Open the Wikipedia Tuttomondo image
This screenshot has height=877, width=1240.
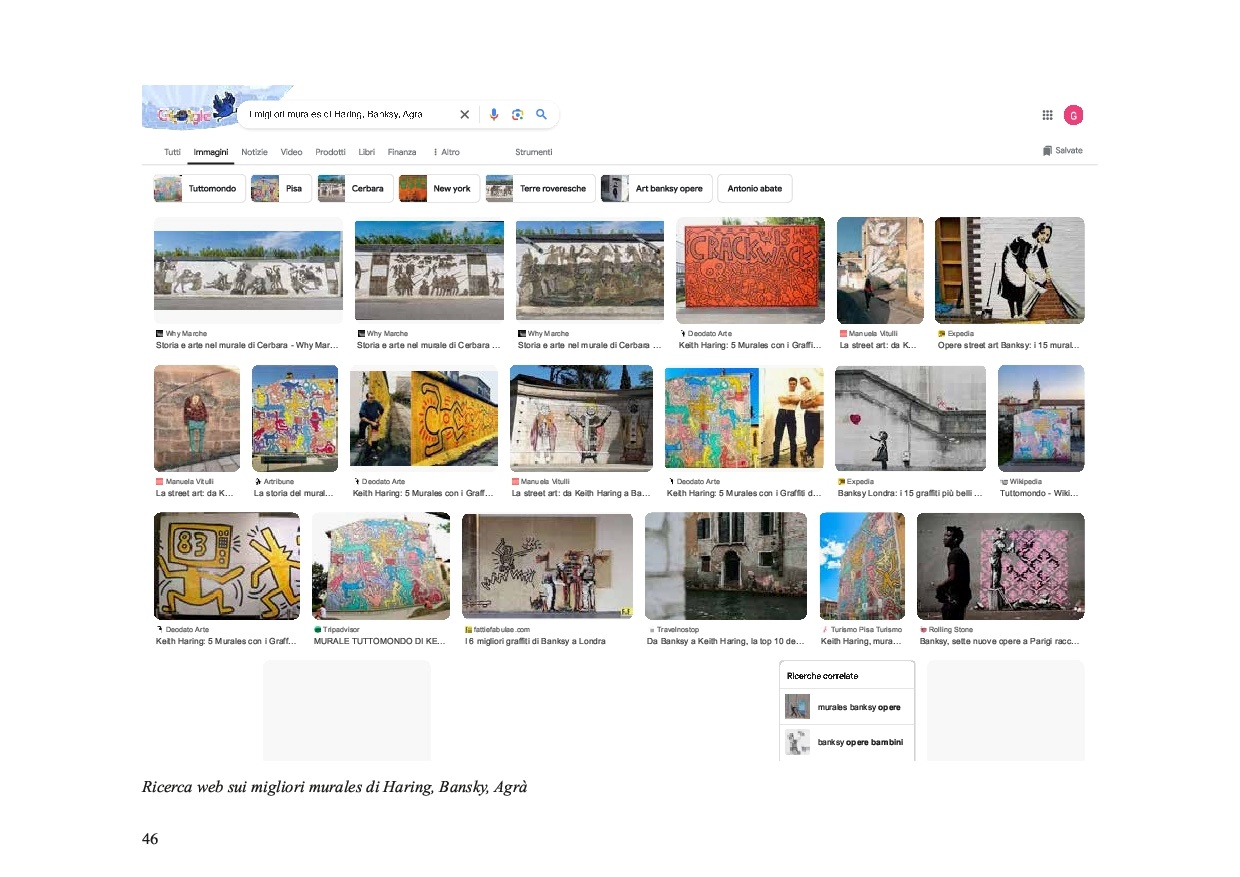(x=1041, y=418)
